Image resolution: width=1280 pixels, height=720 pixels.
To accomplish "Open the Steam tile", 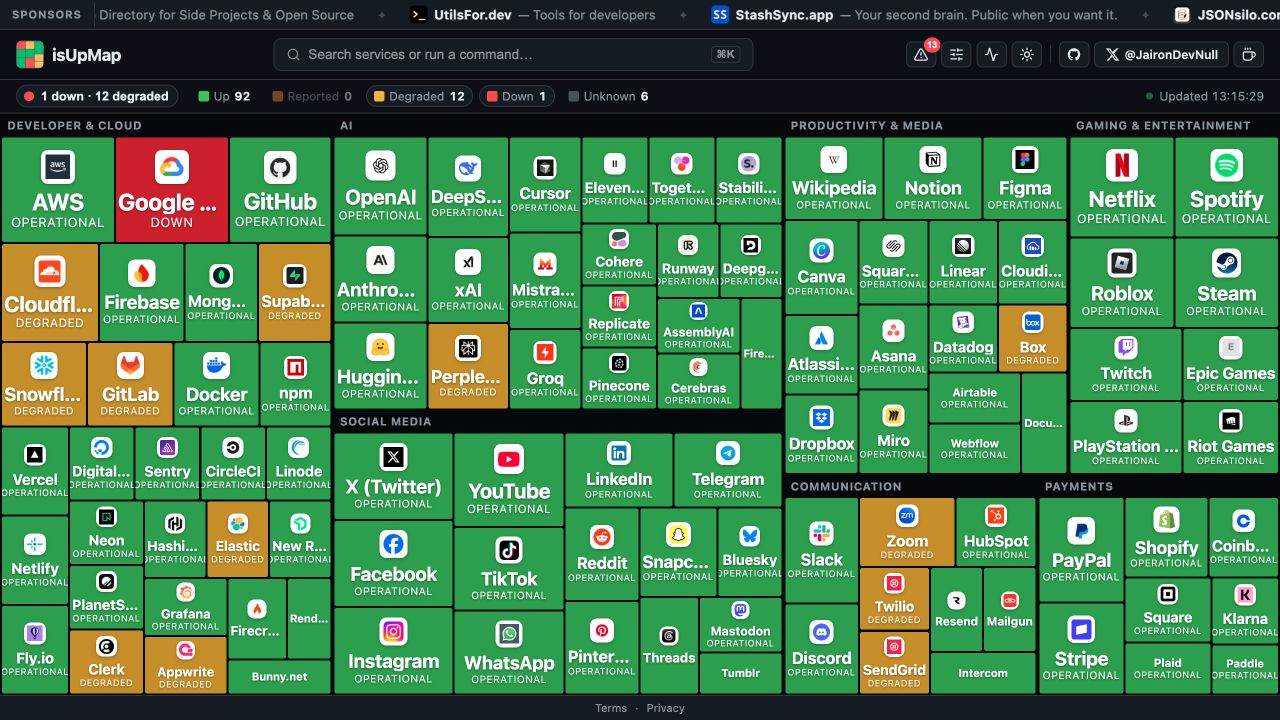I will [1226, 282].
